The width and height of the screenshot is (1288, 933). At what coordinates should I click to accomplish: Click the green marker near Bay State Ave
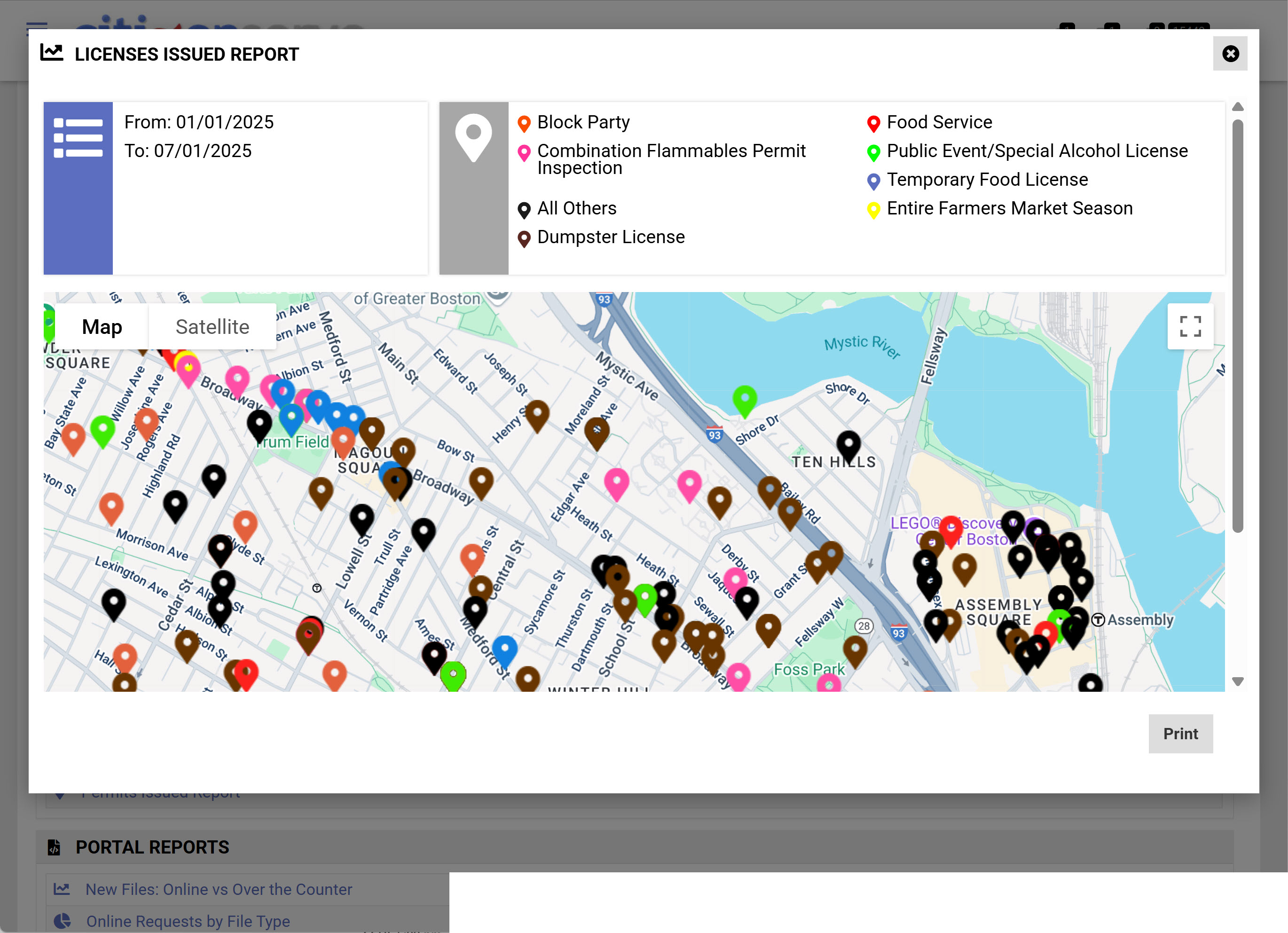pos(103,429)
